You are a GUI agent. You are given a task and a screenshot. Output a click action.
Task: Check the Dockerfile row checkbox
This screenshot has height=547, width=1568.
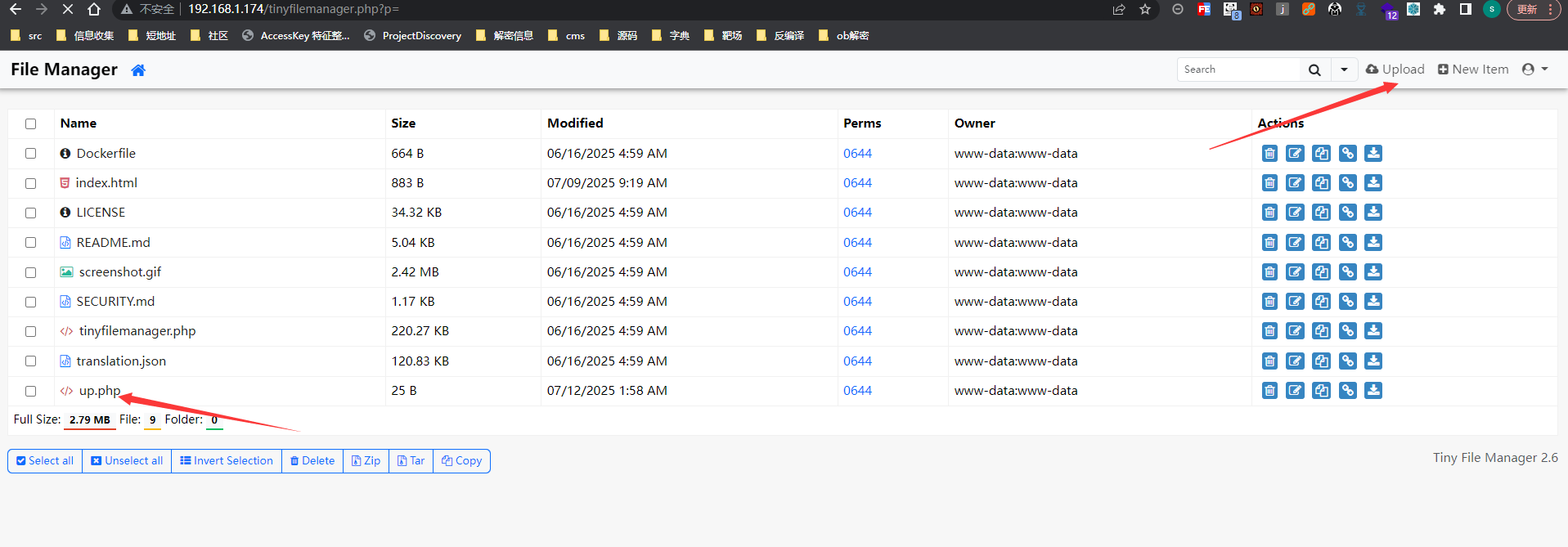tap(31, 154)
